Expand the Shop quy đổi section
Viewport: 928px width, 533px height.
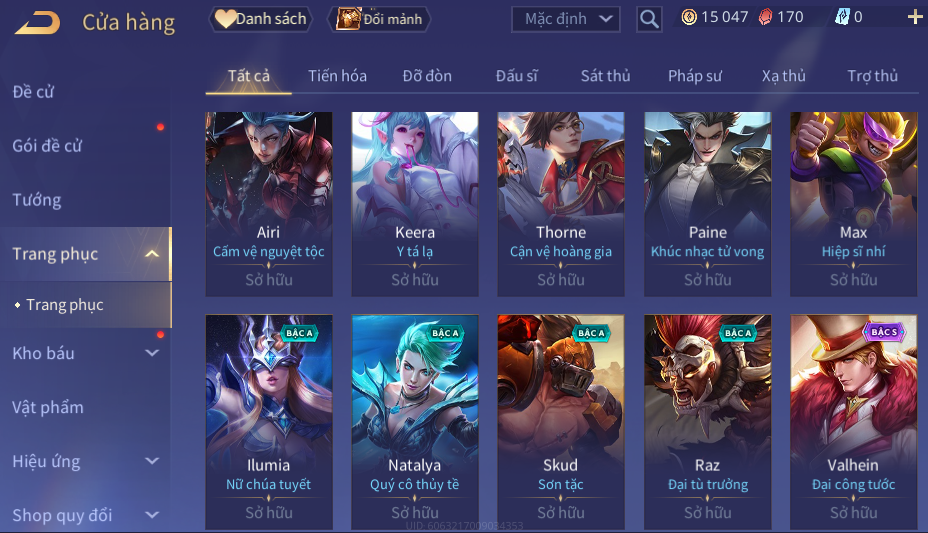pos(152,515)
